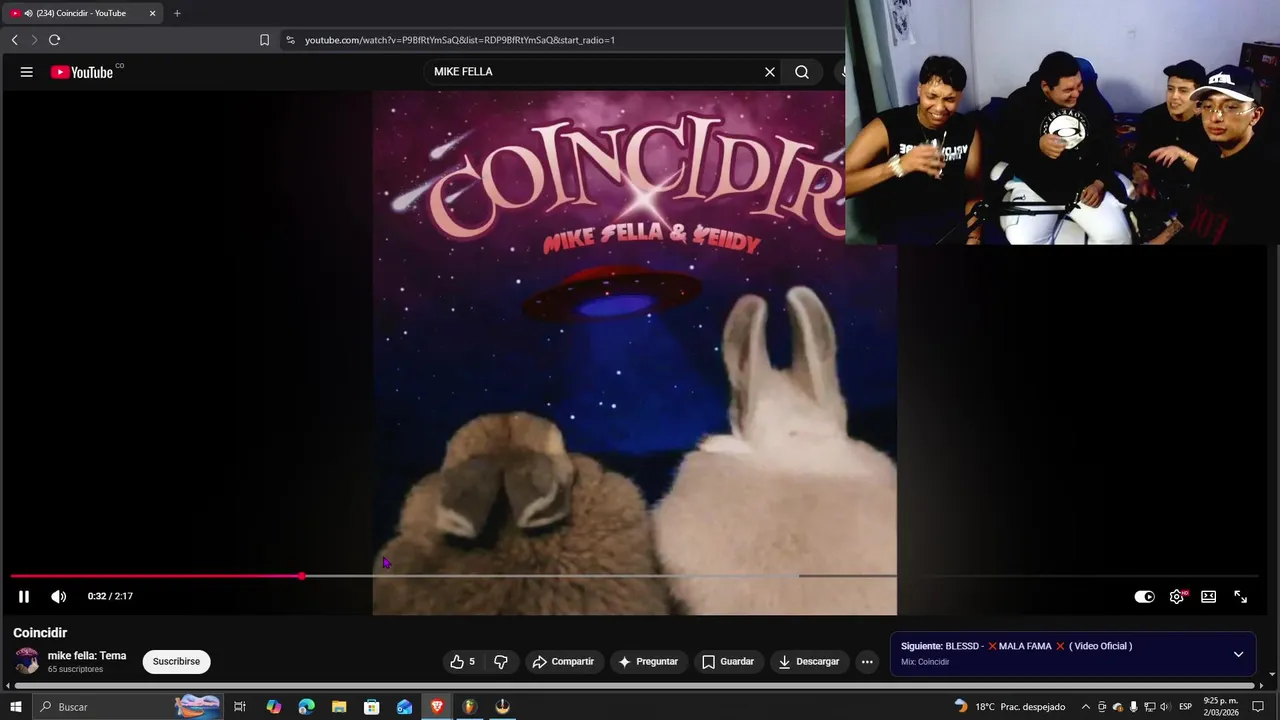Open Microsoft Edge from the taskbar
1280x720 pixels.
tap(306, 707)
